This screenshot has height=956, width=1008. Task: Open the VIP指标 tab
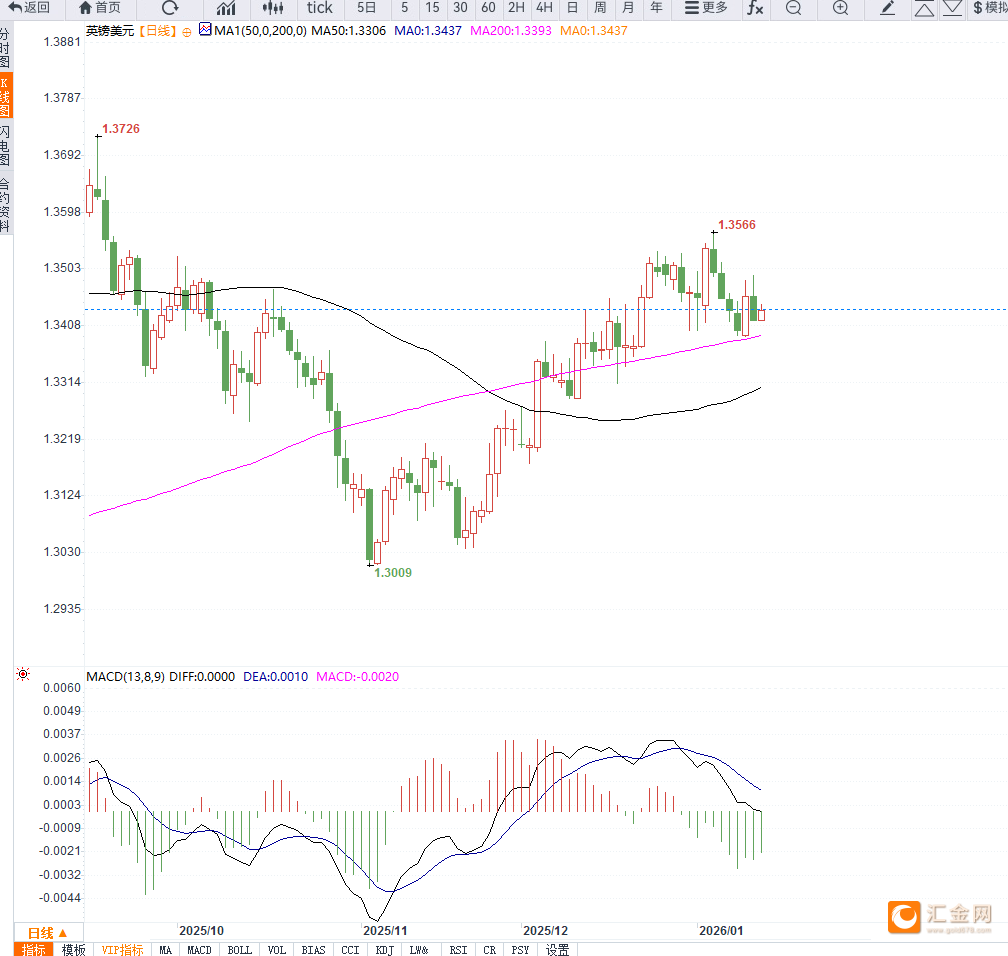tap(122, 950)
